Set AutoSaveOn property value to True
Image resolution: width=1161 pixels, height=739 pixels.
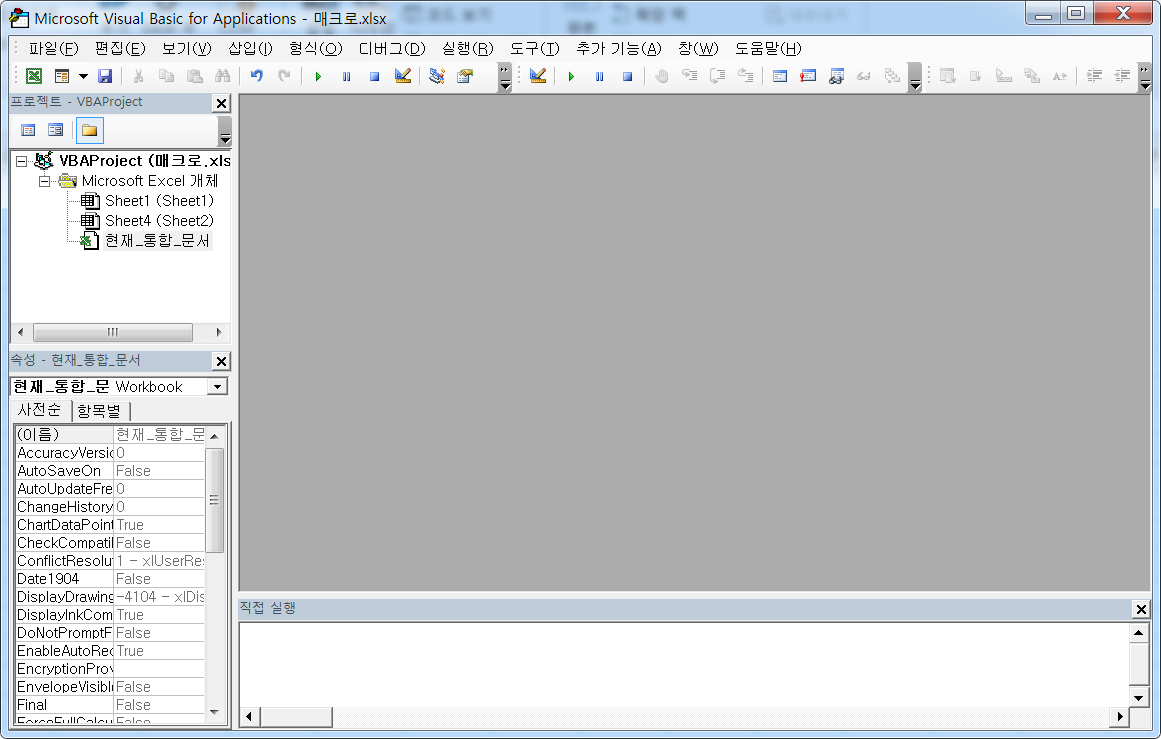point(155,470)
